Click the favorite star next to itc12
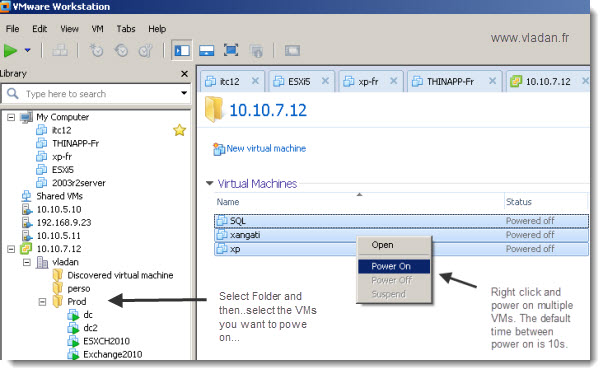 pyautogui.click(x=179, y=130)
